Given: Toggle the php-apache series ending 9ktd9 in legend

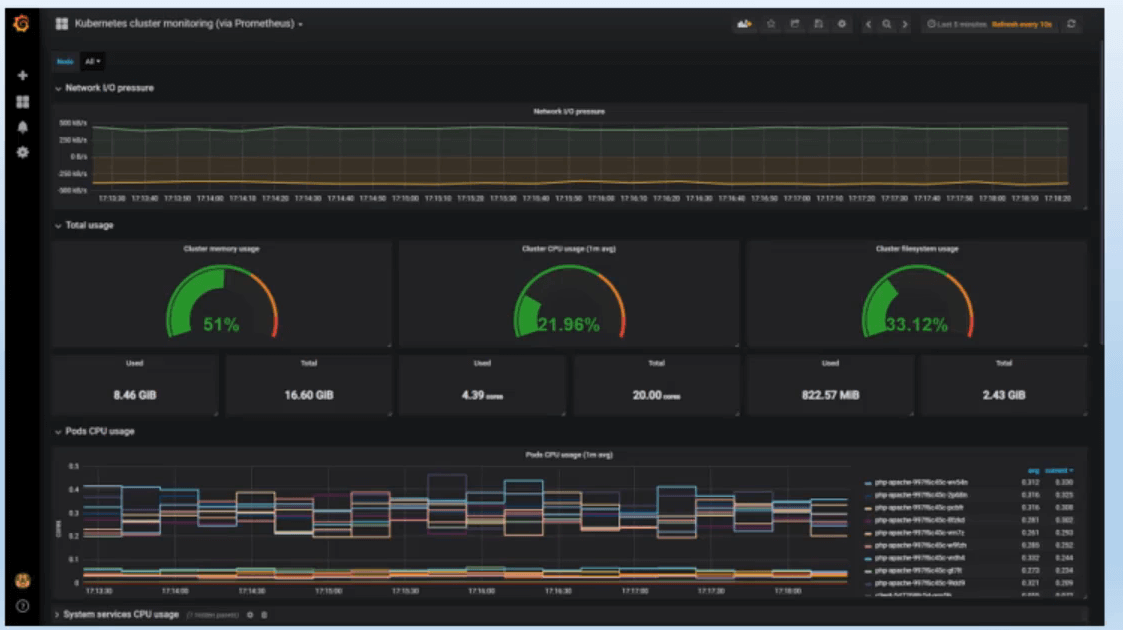Looking at the screenshot, I should coord(920,584).
